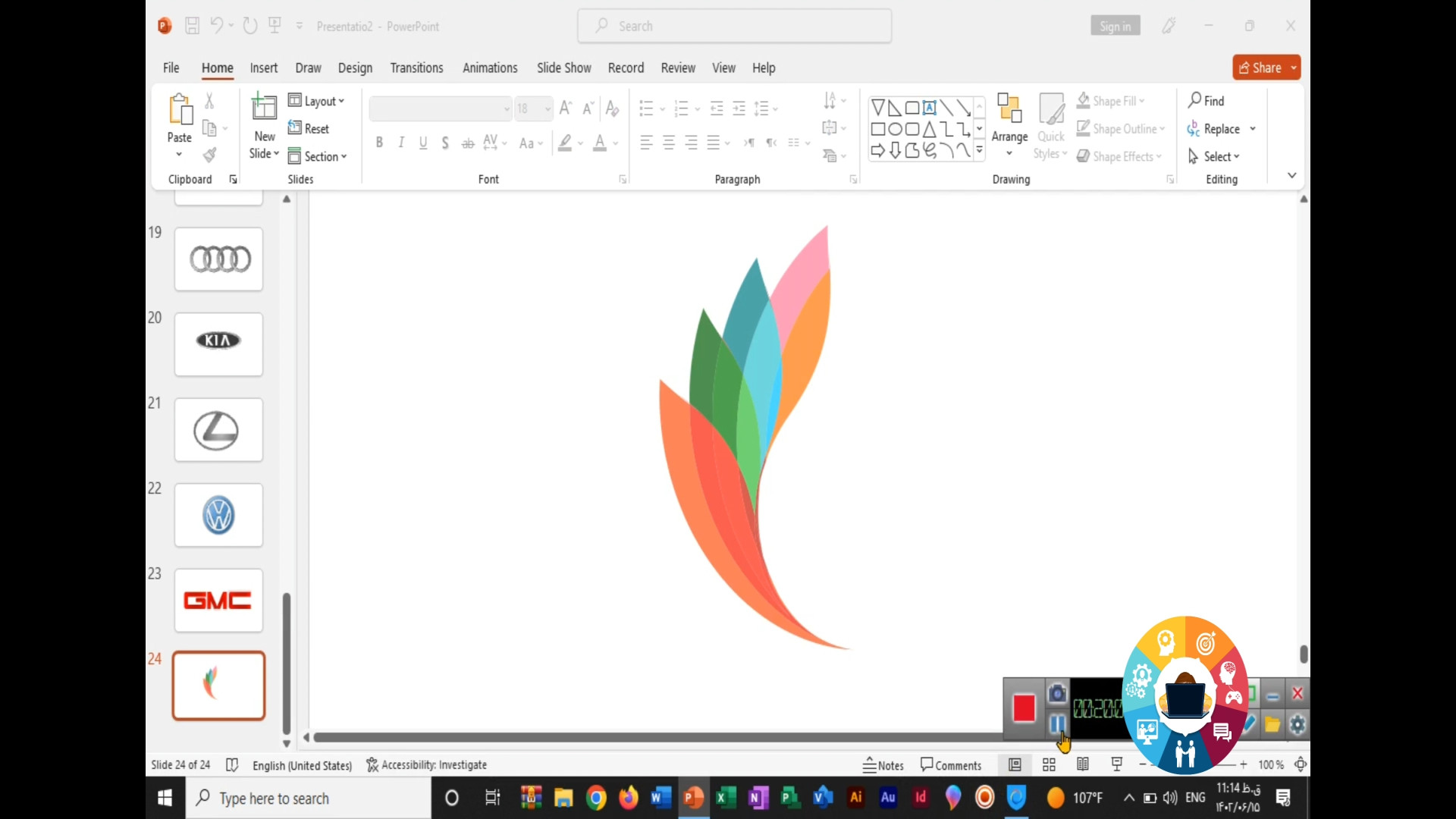The image size is (1456, 819).
Task: Start presentation from beginning icon
Action: (x=275, y=26)
